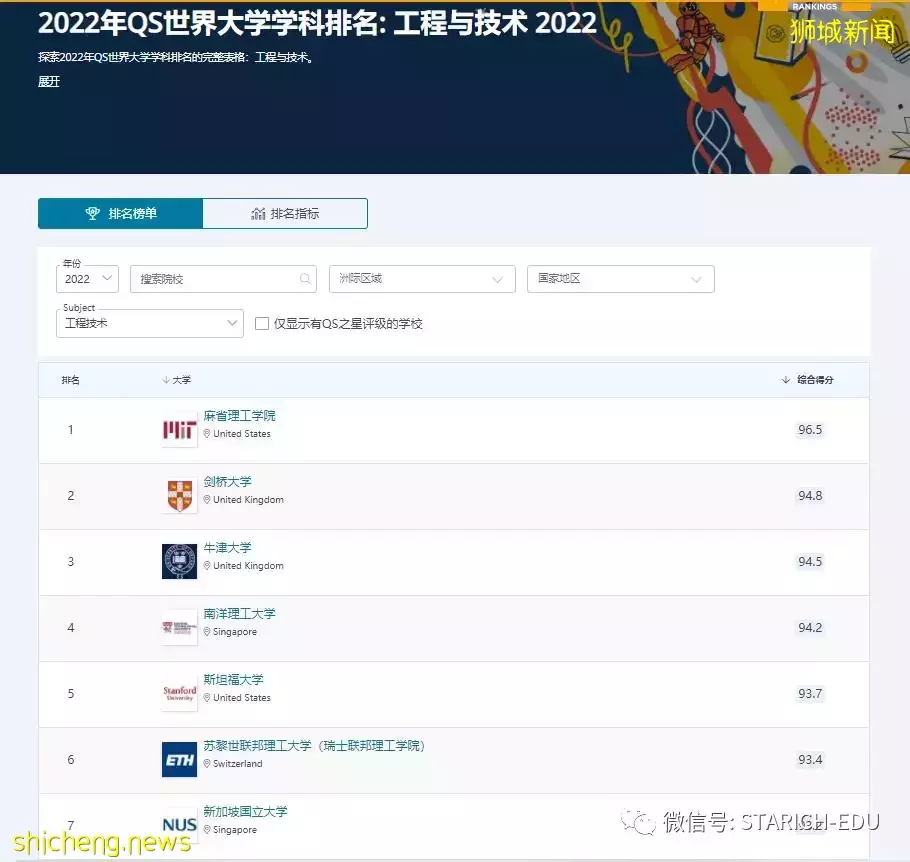Click the MIT university logo
910x862 pixels.
[178, 429]
